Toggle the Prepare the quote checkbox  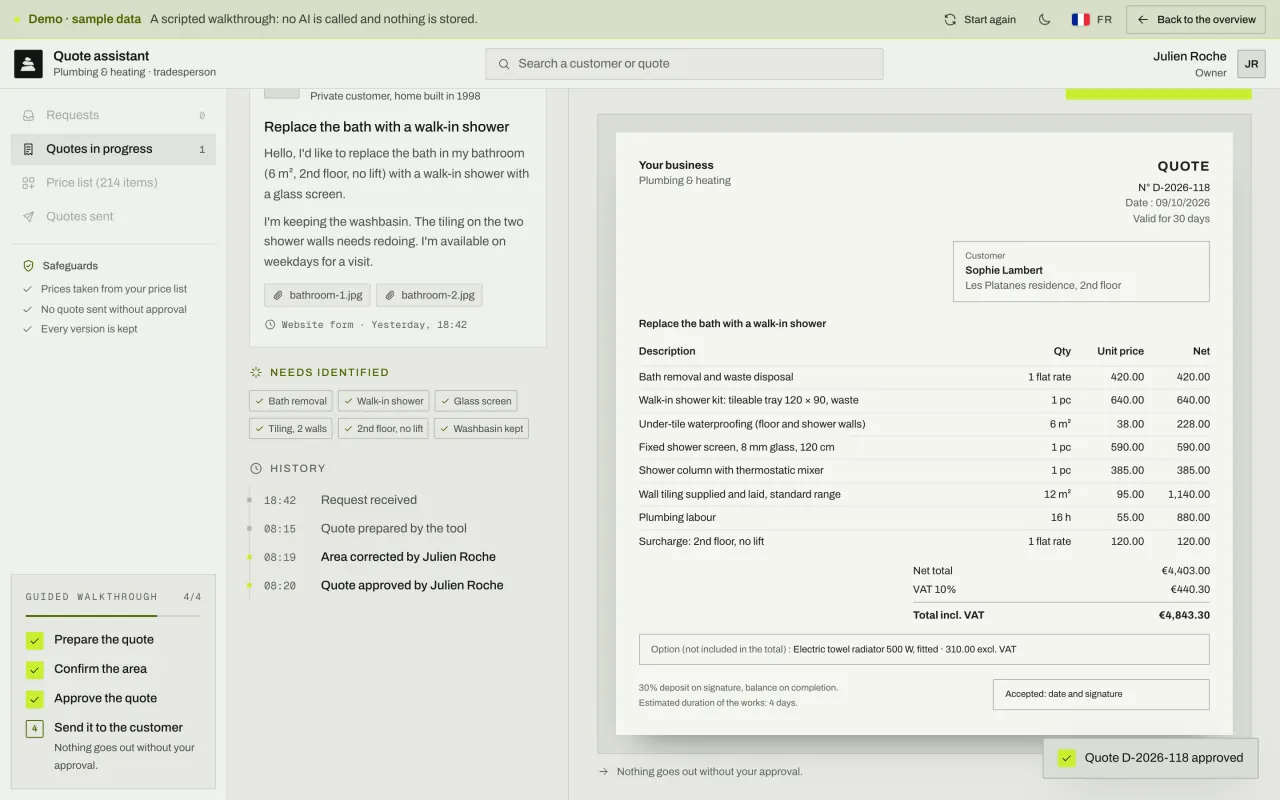tap(35, 641)
